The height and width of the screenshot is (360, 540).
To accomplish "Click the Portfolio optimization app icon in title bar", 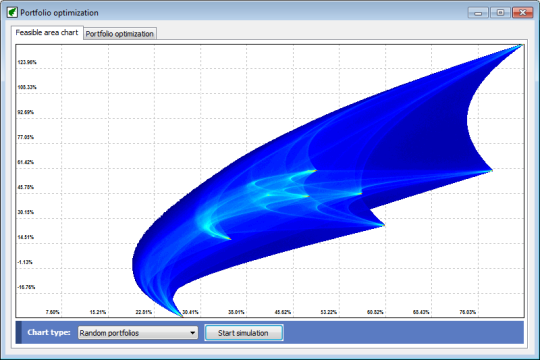I will click(12, 12).
